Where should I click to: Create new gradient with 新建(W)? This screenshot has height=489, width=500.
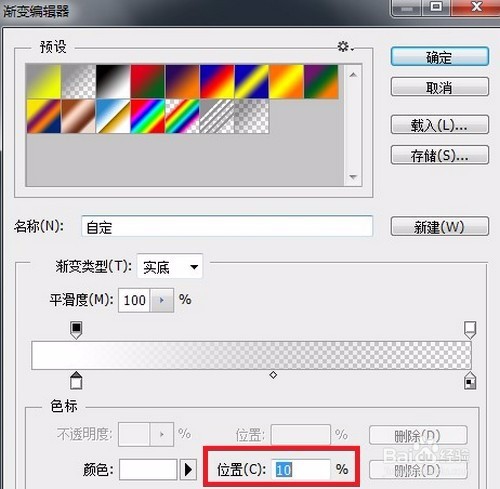[440, 227]
